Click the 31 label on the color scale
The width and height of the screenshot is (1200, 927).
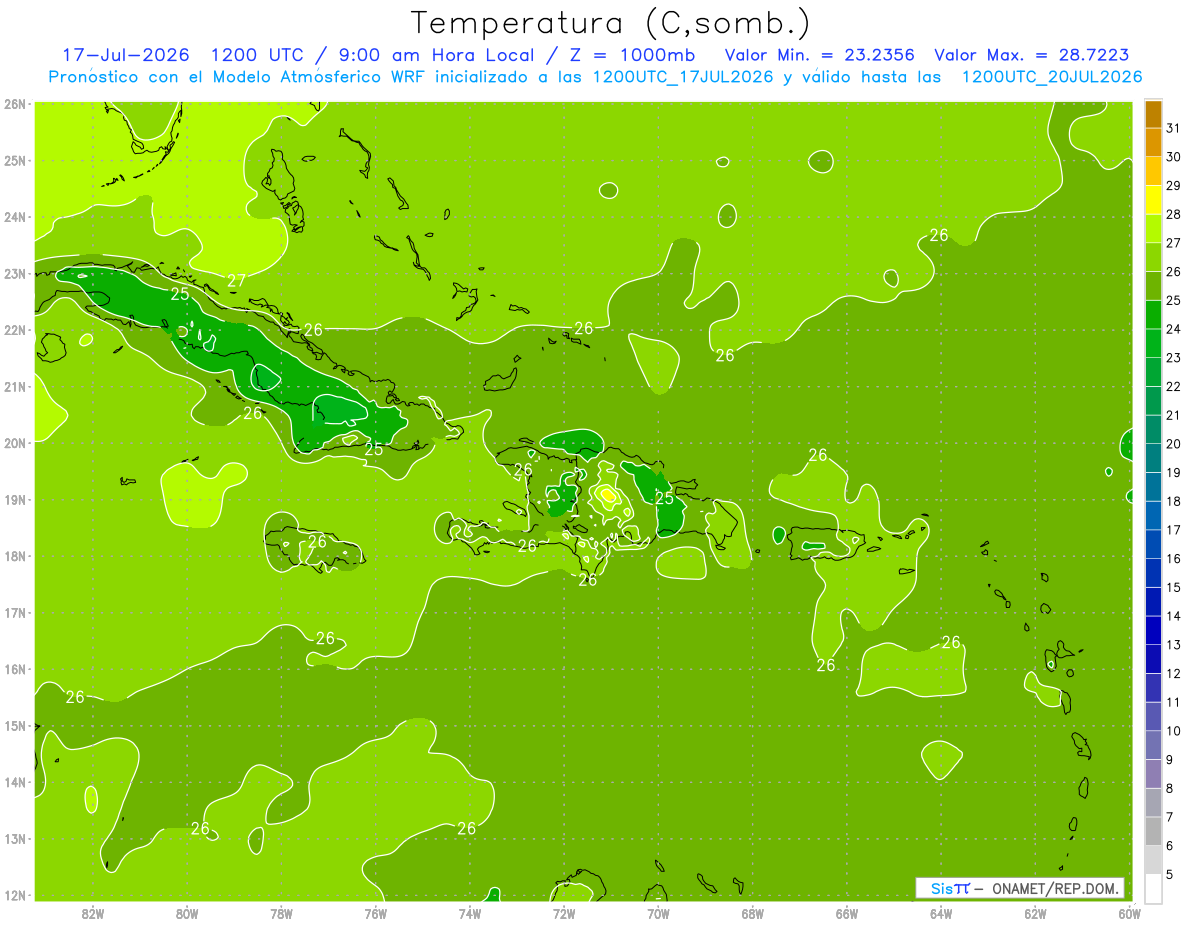(x=1174, y=128)
